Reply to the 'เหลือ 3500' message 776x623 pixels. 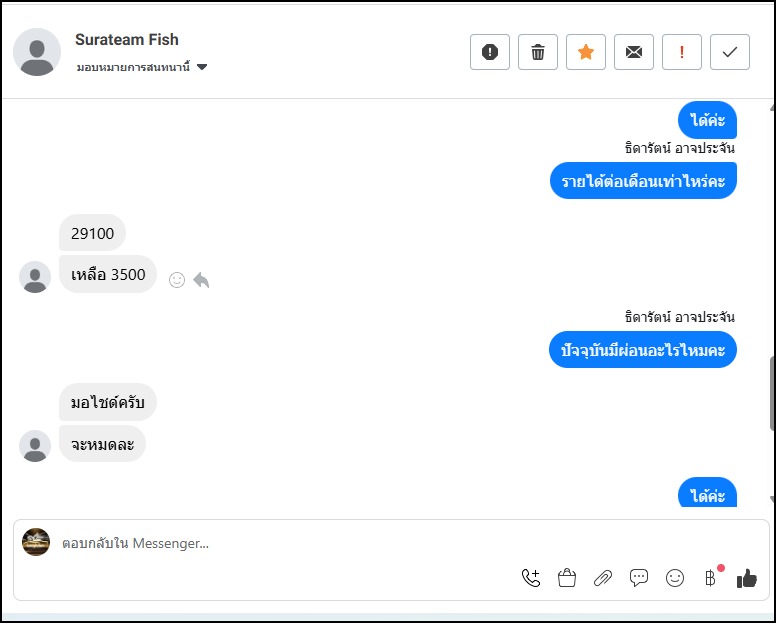tap(201, 280)
